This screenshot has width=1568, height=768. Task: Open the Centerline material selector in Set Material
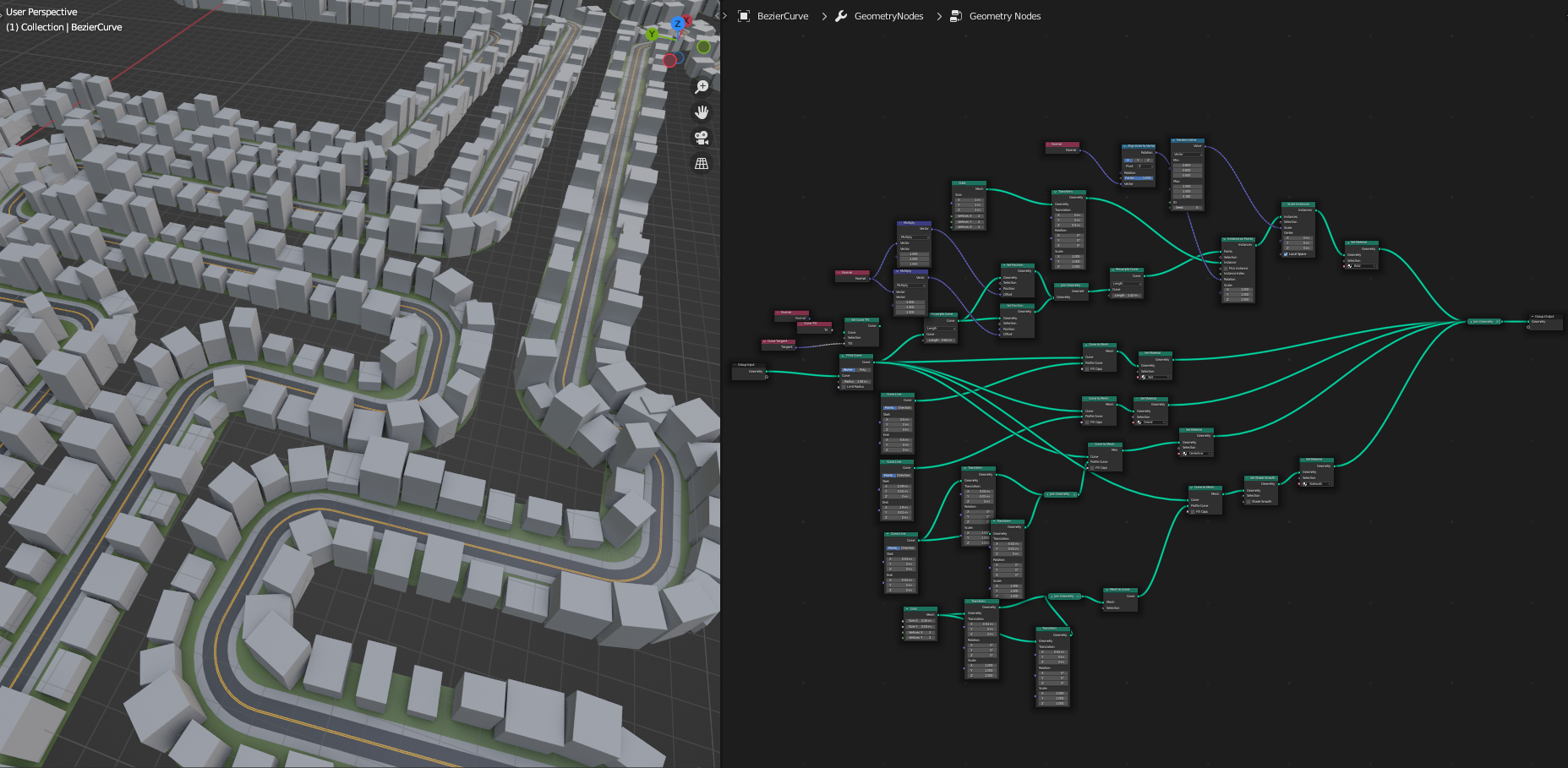(x=1197, y=454)
